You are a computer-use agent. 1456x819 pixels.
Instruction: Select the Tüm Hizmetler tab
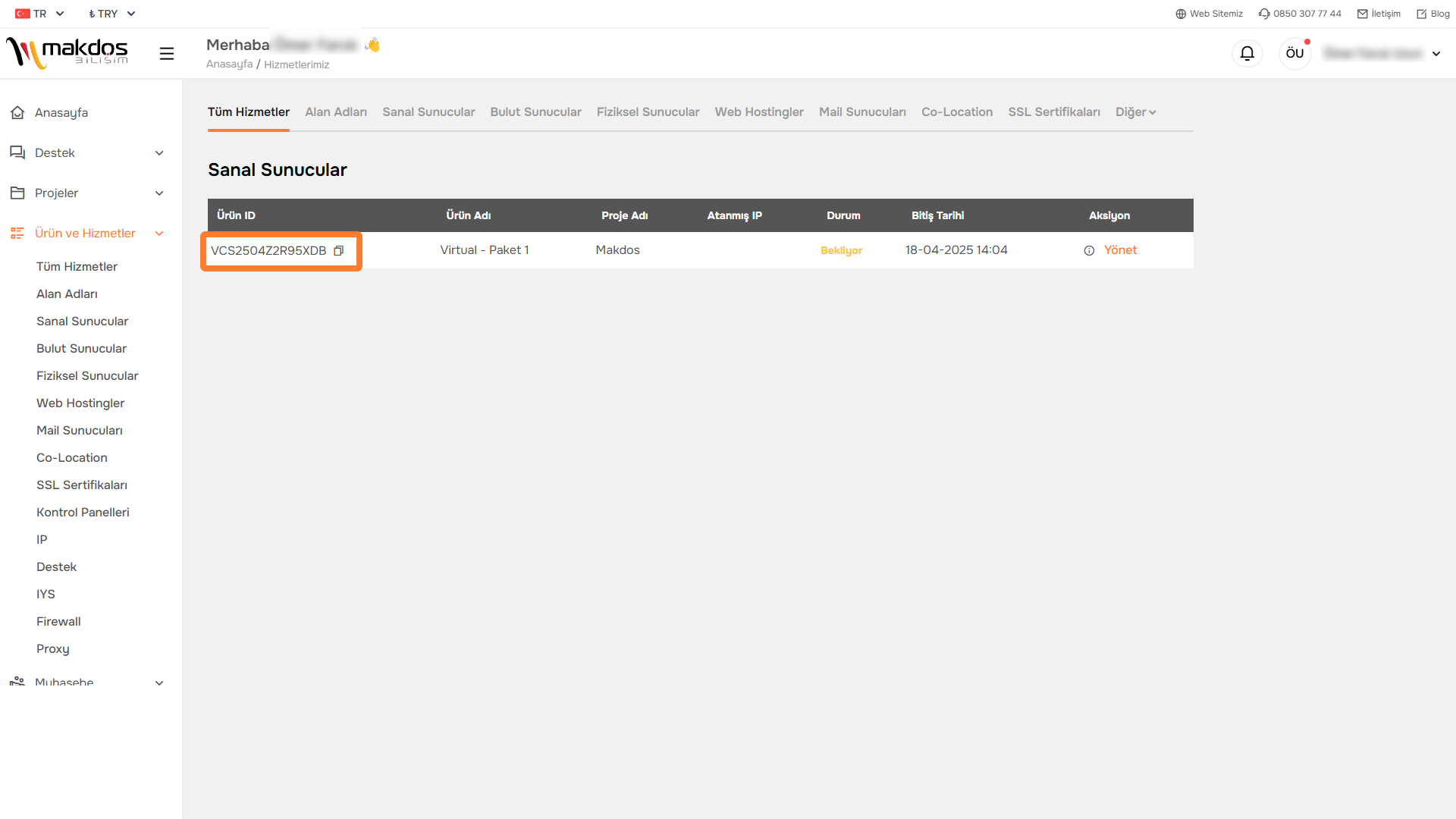(x=249, y=112)
